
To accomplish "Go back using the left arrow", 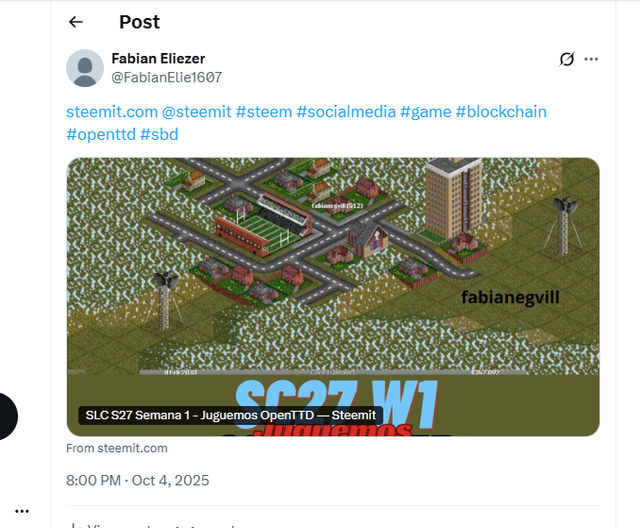I will pos(76,22).
